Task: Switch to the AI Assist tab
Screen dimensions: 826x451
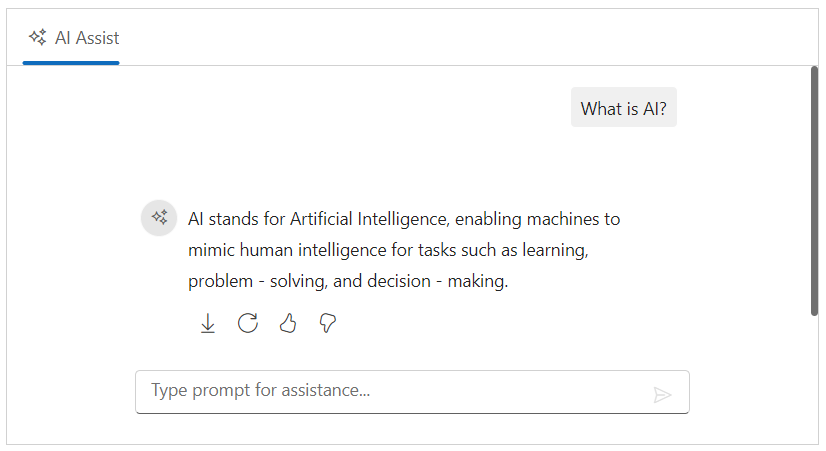Action: (x=72, y=38)
